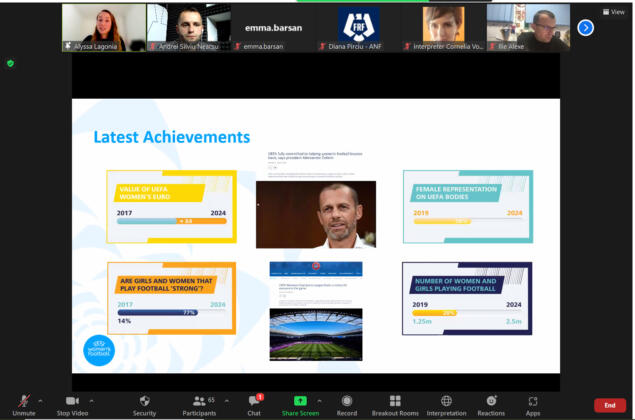This screenshot has width=635, height=420.
Task: Click the green encryption shield icon
Action: coord(11,63)
